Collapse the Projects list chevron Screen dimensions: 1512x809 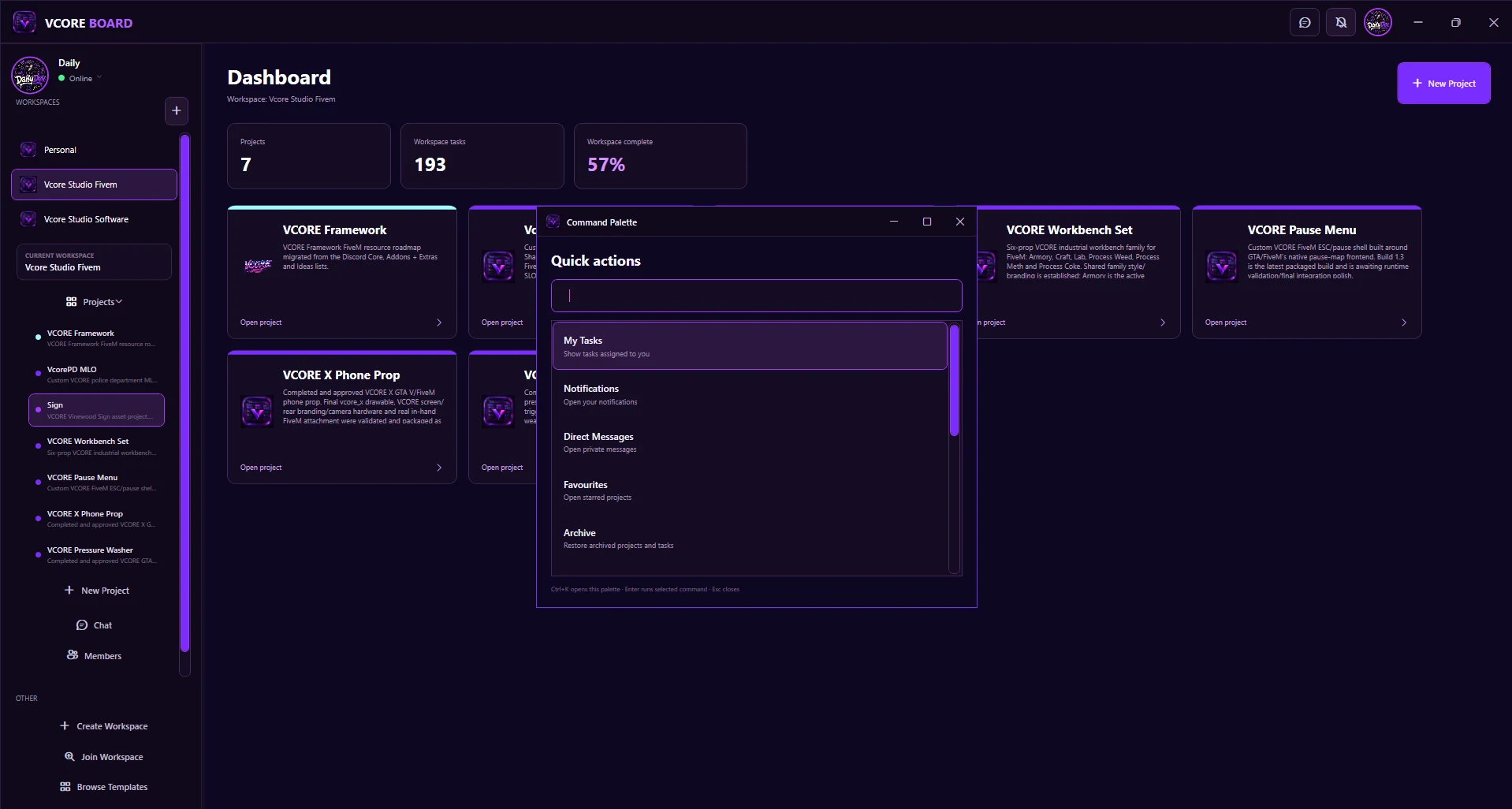point(118,302)
